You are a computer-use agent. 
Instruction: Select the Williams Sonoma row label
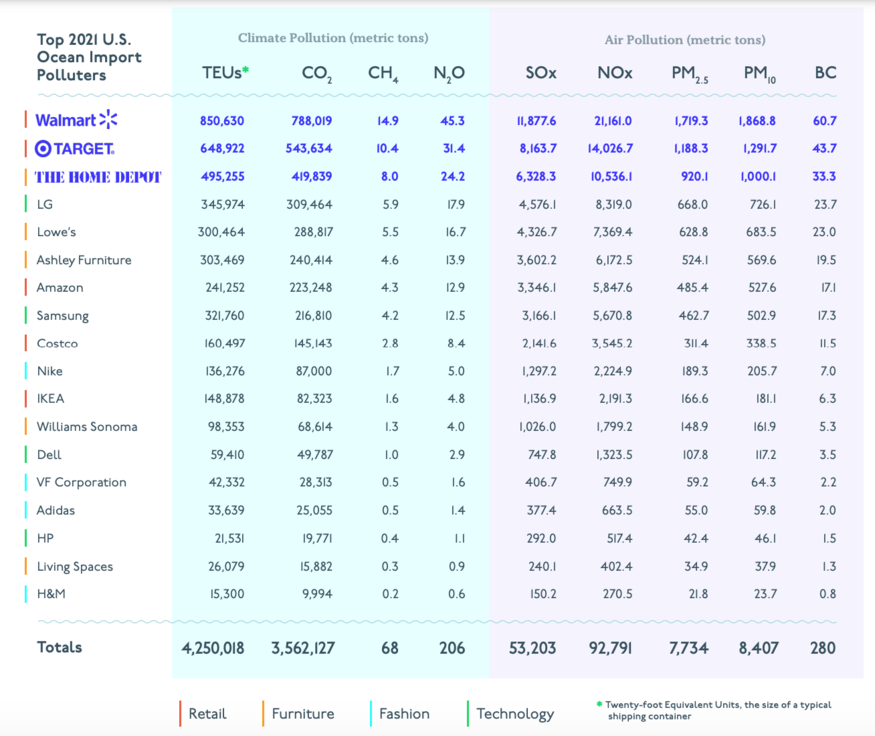click(87, 427)
